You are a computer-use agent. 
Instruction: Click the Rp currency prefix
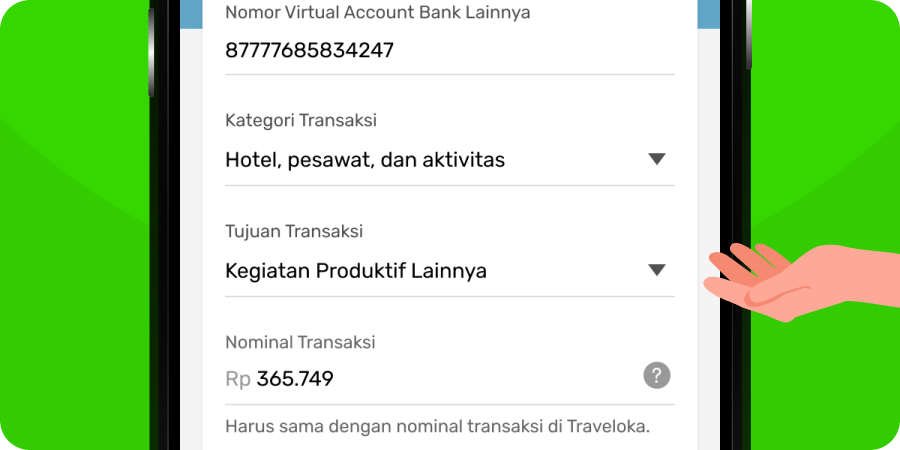tap(238, 379)
